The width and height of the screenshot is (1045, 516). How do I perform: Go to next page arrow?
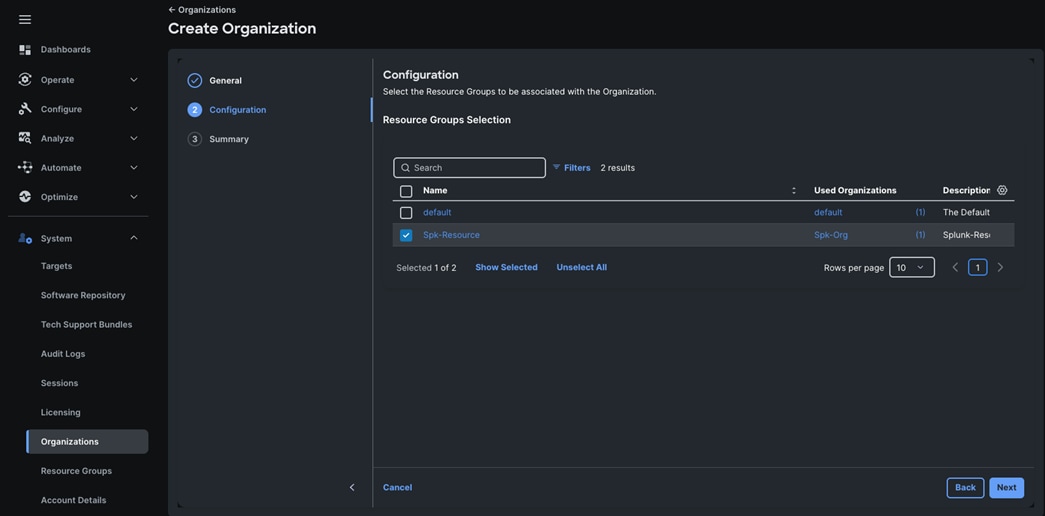click(x=1000, y=267)
